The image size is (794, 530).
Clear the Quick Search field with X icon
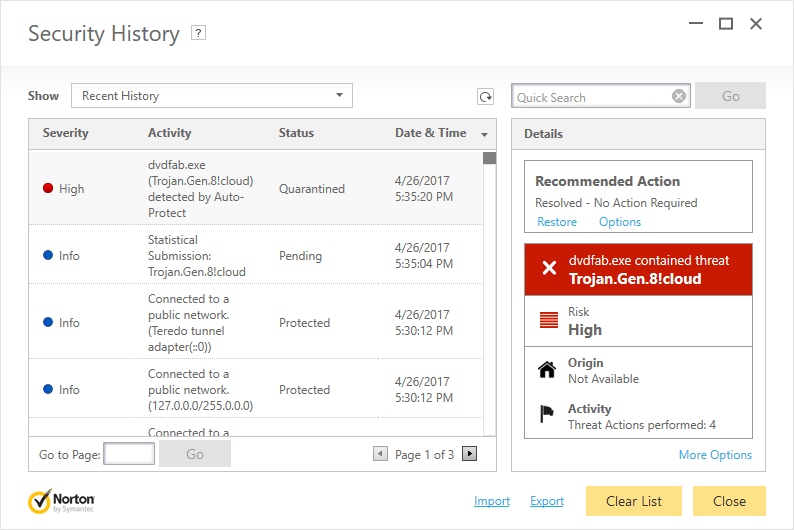click(x=679, y=97)
